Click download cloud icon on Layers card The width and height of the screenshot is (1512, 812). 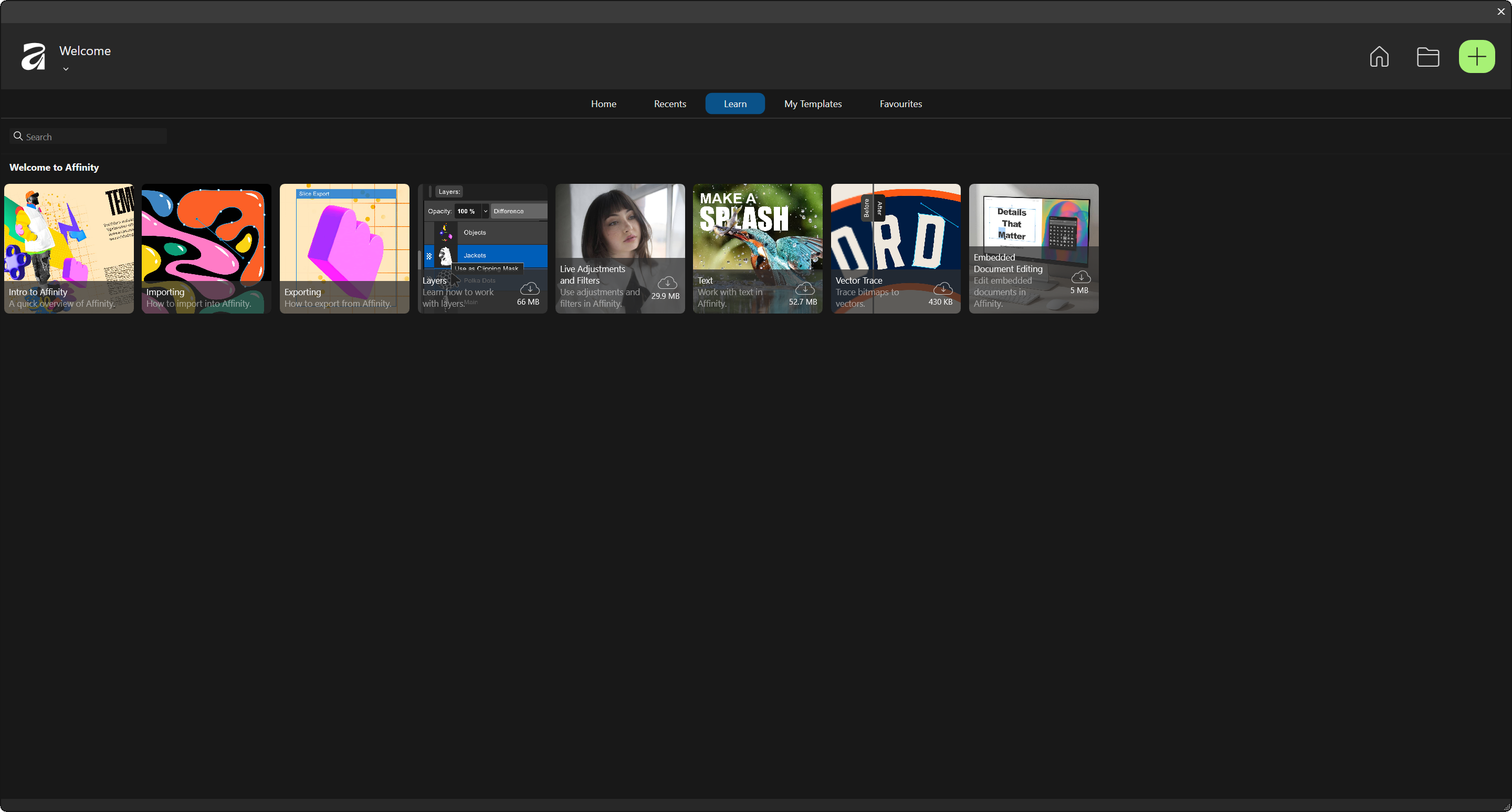[529, 288]
